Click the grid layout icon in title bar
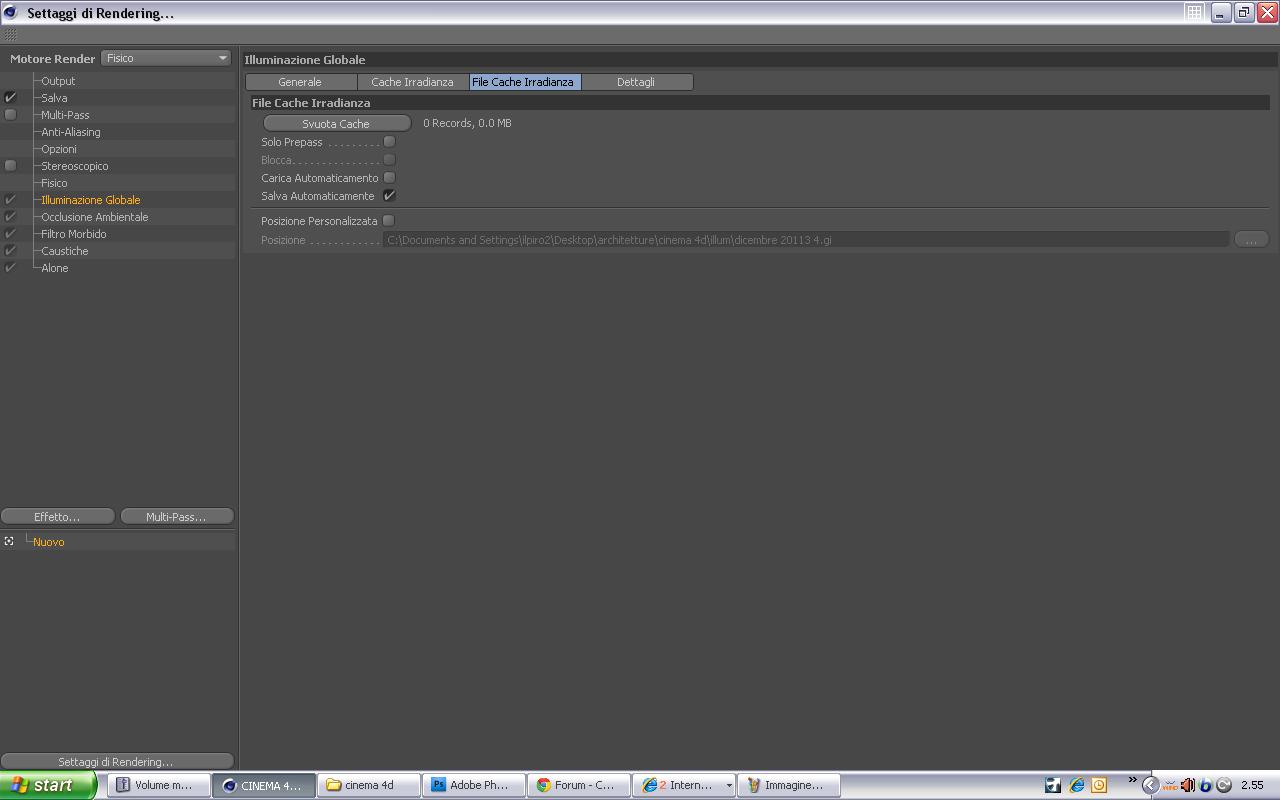The image size is (1280, 800). [x=1194, y=12]
